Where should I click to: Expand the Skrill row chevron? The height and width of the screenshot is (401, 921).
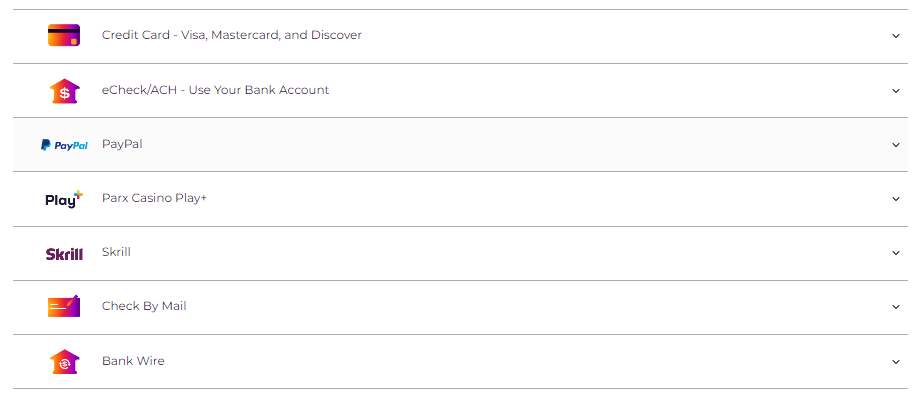pos(896,253)
